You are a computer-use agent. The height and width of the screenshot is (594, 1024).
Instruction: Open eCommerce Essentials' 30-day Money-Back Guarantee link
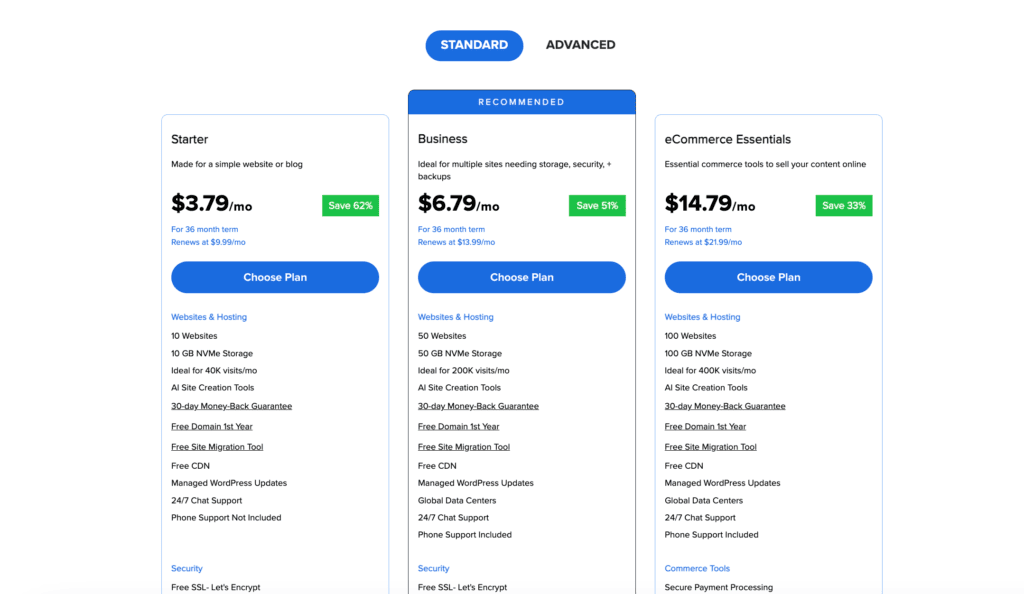coord(725,406)
